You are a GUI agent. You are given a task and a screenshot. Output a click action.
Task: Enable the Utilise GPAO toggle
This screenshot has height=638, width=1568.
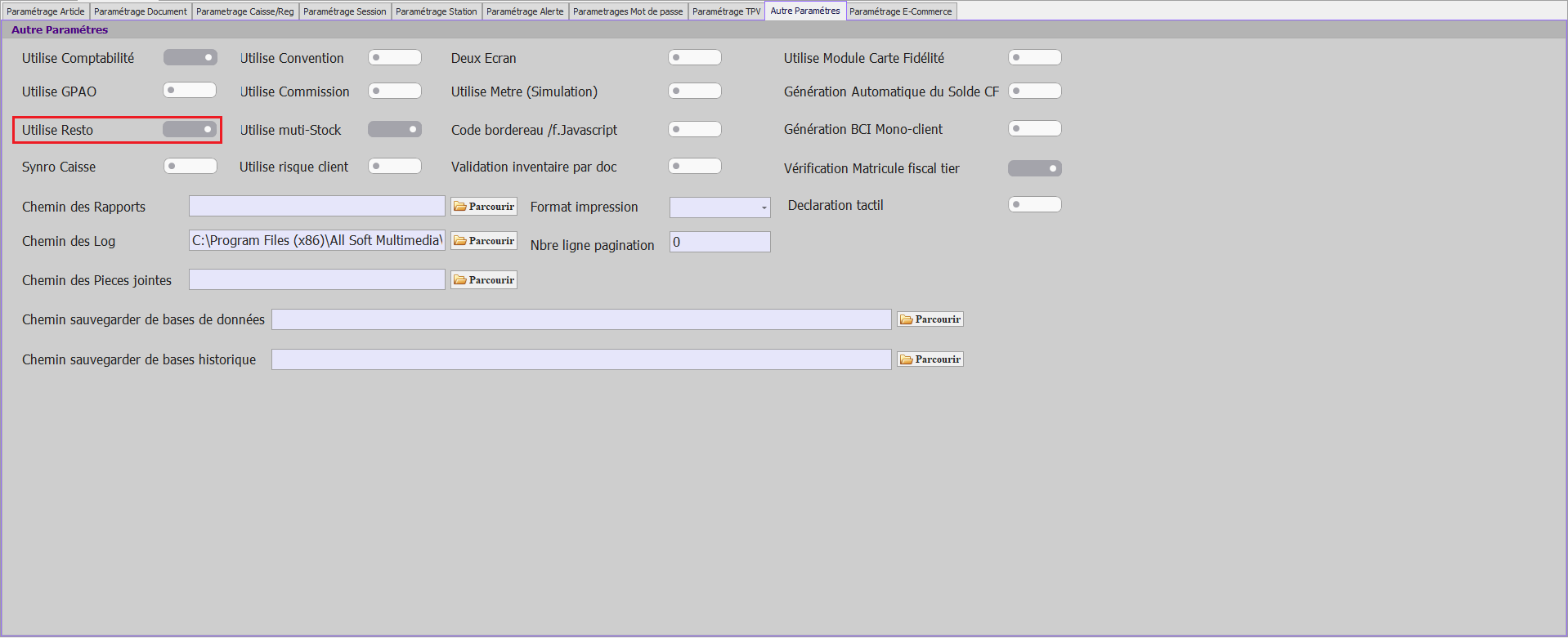(x=190, y=90)
